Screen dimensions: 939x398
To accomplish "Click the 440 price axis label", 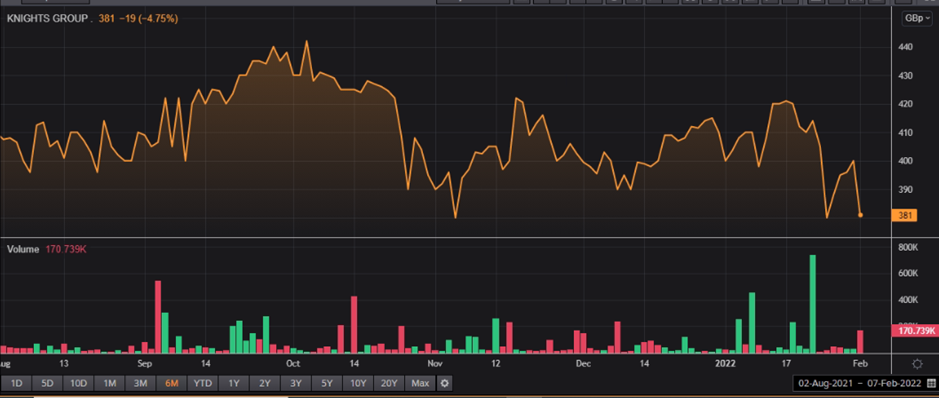I will 904,47.
